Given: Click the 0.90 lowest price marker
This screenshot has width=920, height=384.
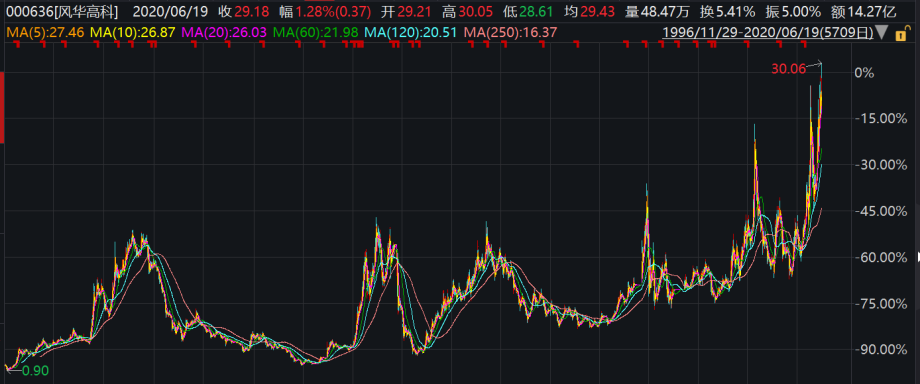Looking at the screenshot, I should [x=35, y=370].
